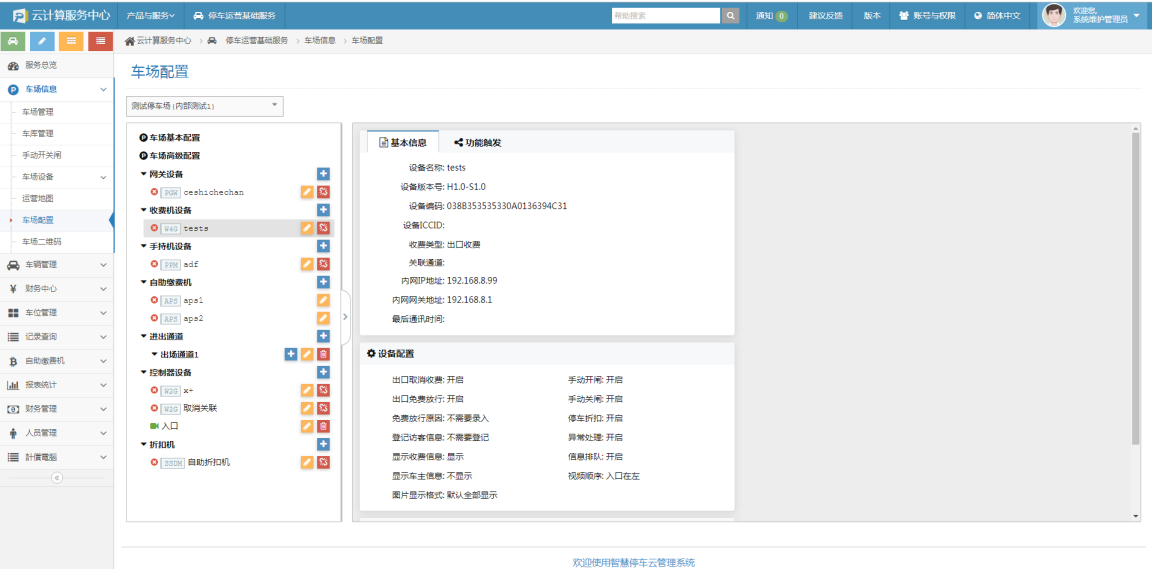Open 服务总览 in the sidebar

pos(57,65)
